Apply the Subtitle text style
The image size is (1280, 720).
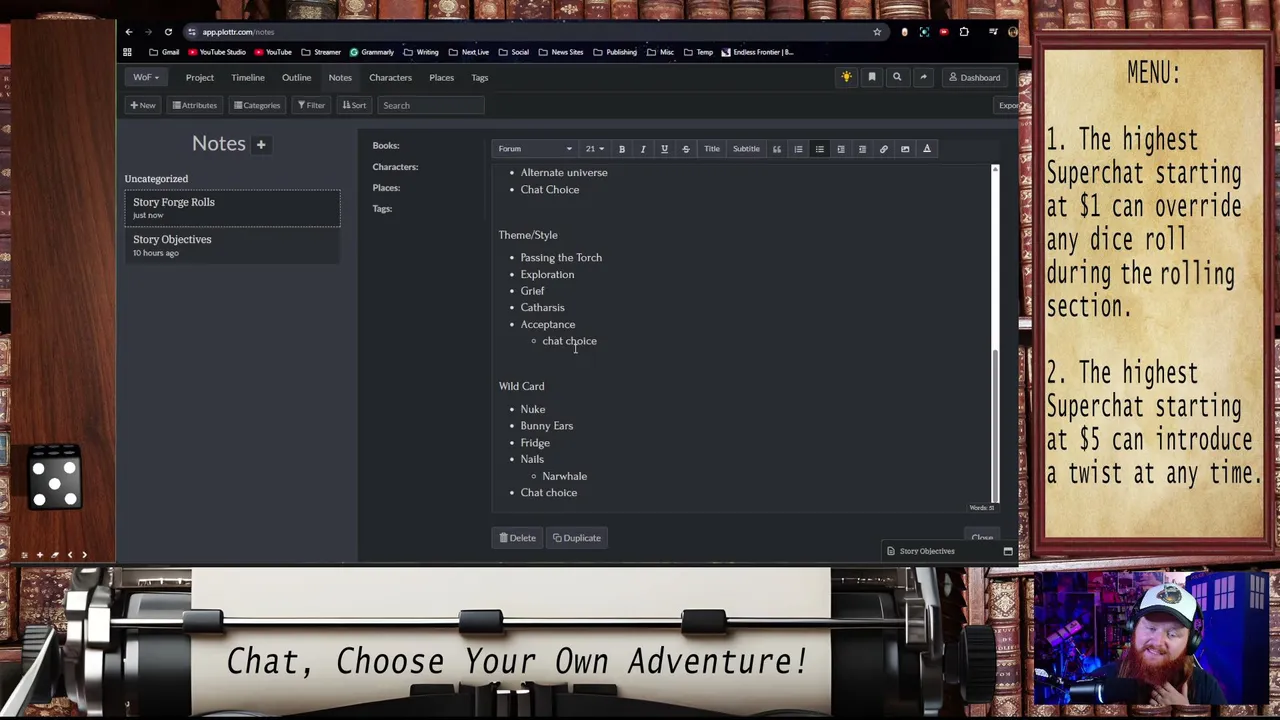click(x=746, y=149)
